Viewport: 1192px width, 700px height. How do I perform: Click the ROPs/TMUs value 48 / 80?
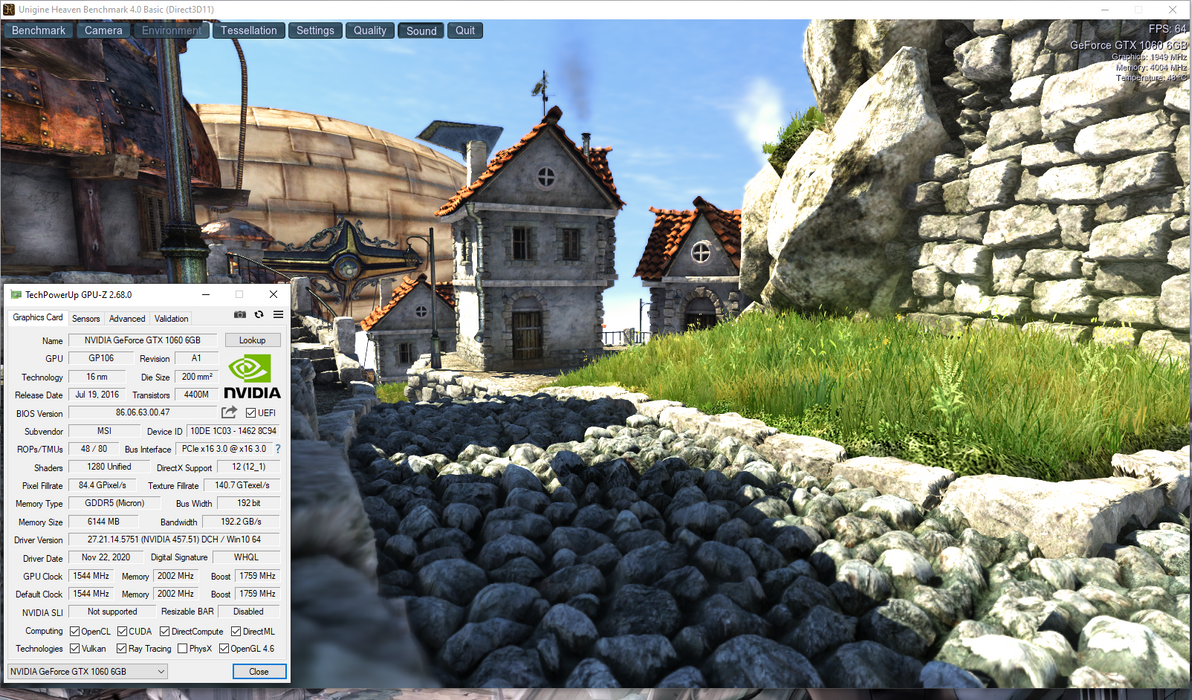point(94,448)
